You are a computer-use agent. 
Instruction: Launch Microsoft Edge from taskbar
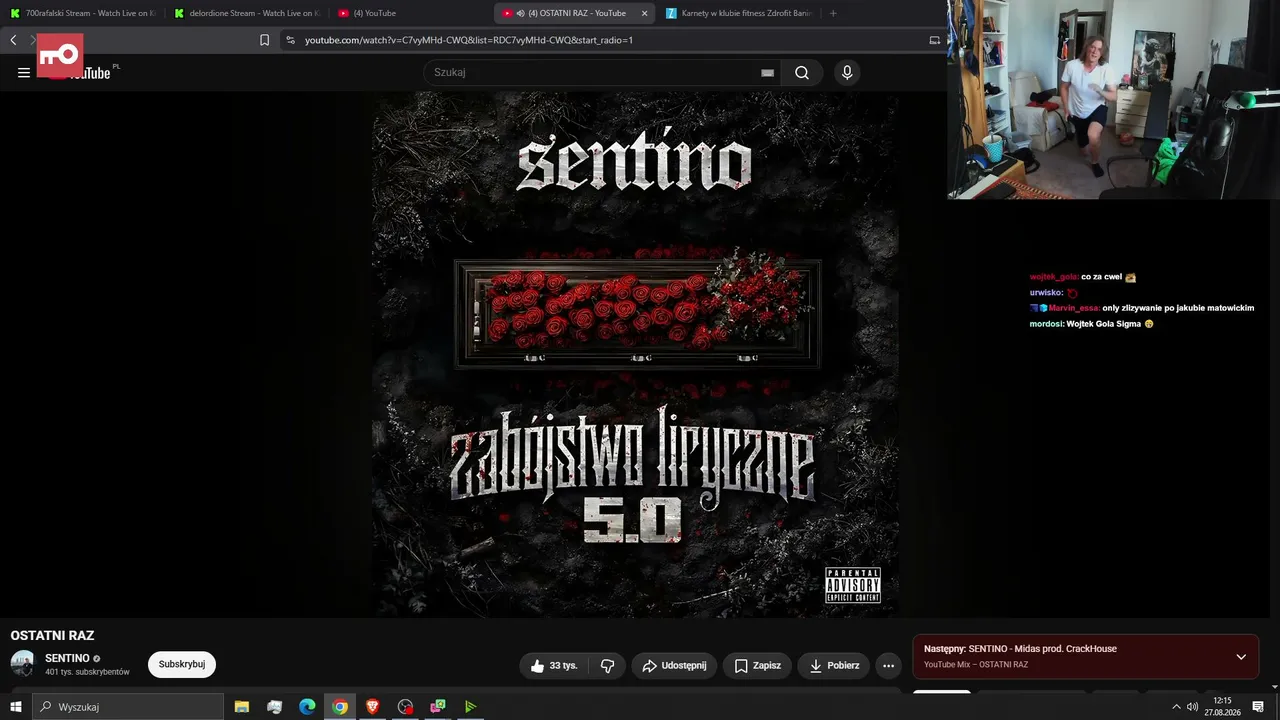pyautogui.click(x=307, y=707)
